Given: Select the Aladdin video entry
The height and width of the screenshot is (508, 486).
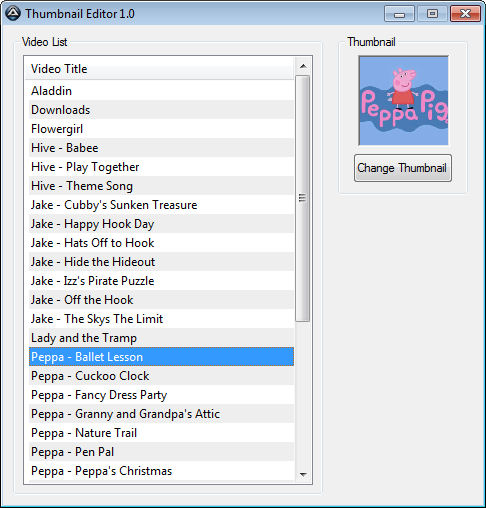Looking at the screenshot, I should click(161, 91).
